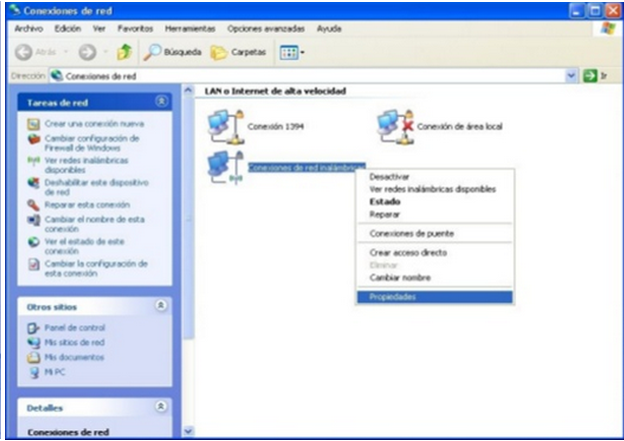This screenshot has height=441, width=624.
Task: Click the Panel de control icon
Action: (x=33, y=328)
